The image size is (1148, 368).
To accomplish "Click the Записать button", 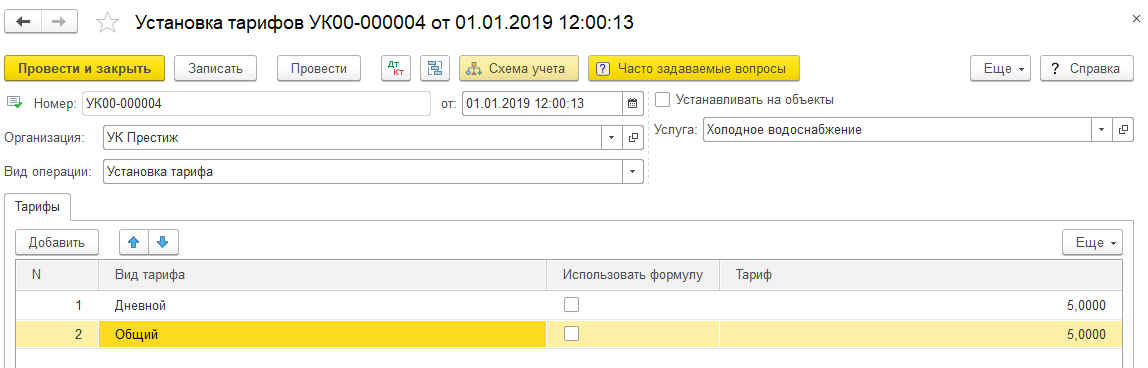I will (x=215, y=69).
